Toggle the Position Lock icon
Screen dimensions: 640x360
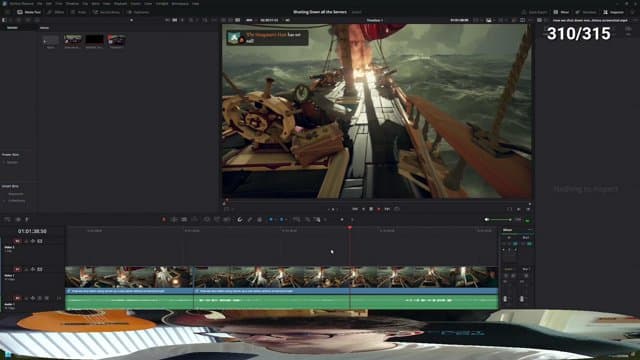[x=259, y=220]
